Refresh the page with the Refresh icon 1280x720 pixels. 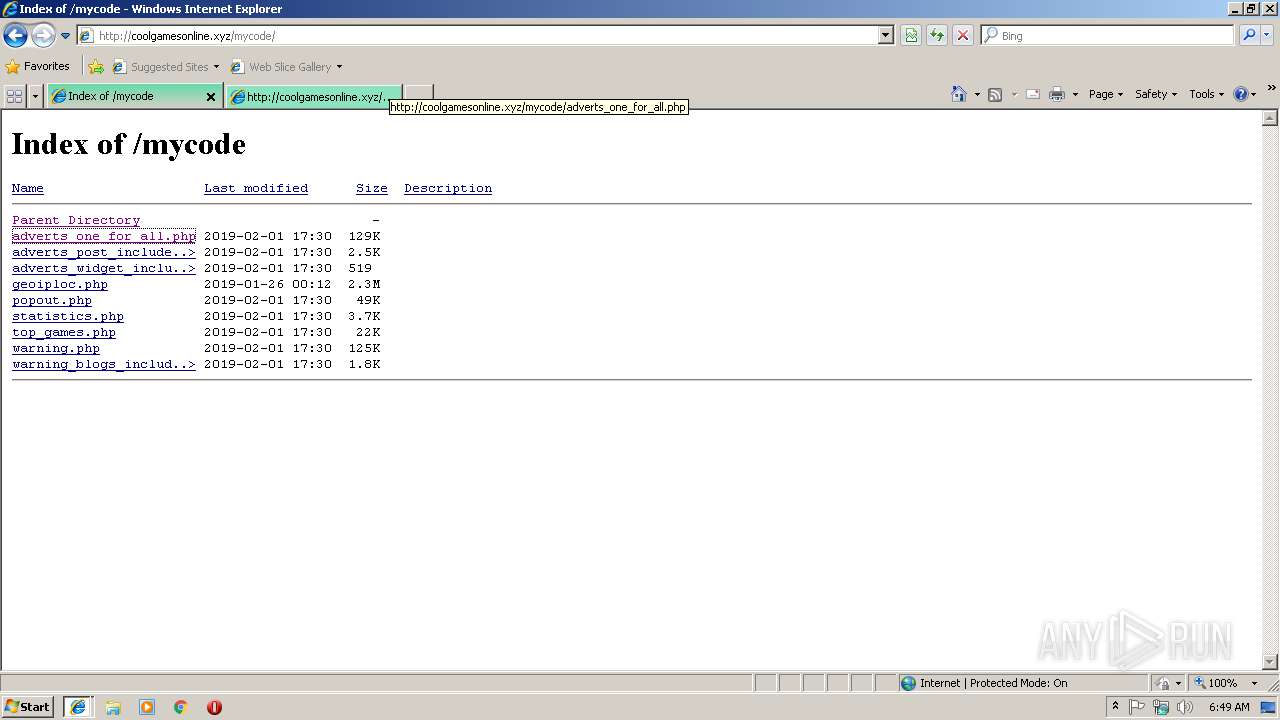pos(937,36)
